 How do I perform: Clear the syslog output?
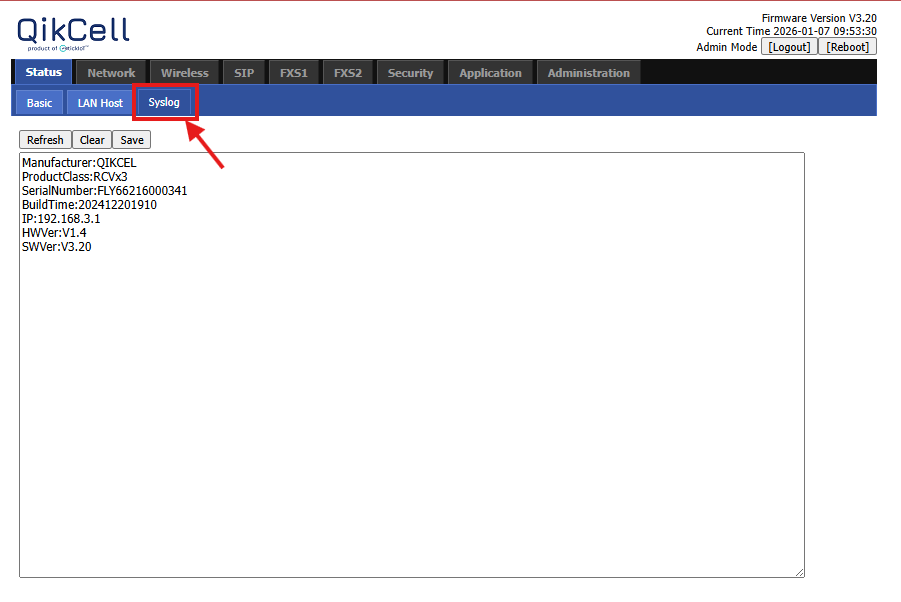92,140
